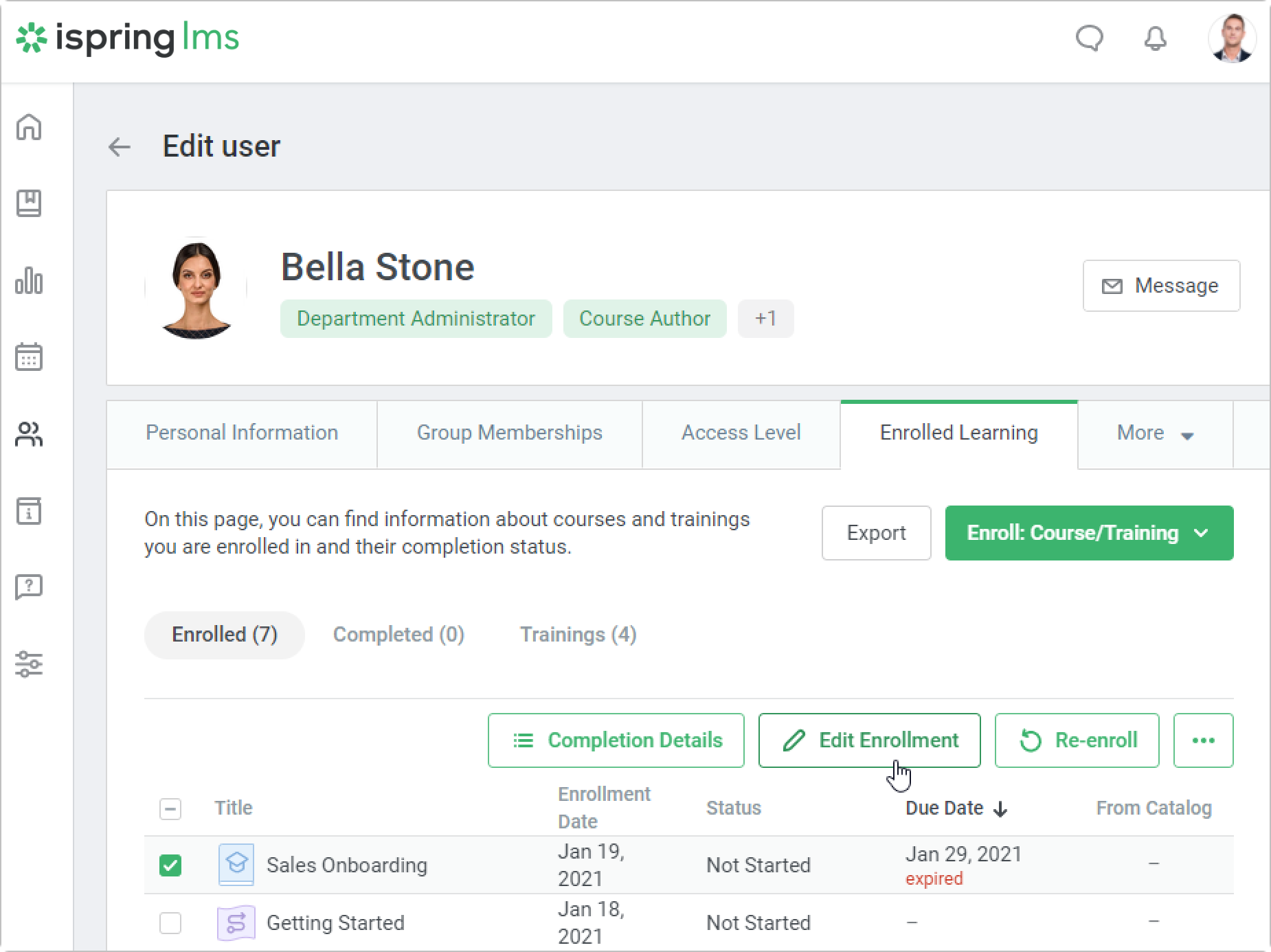Toggle the select-all checkbox in table header
Screen dimensions: 1271x952
point(170,808)
